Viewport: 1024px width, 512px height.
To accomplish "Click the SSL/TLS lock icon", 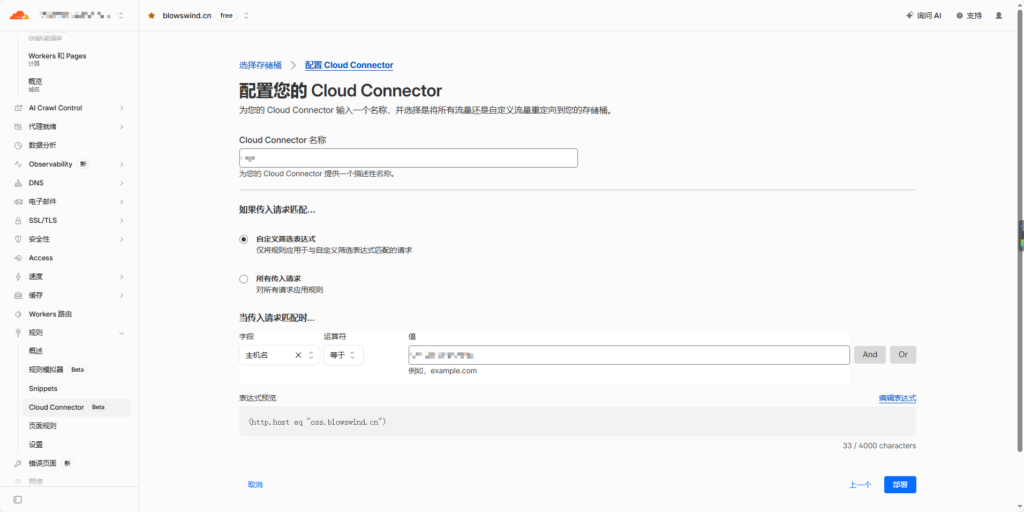I will point(18,220).
